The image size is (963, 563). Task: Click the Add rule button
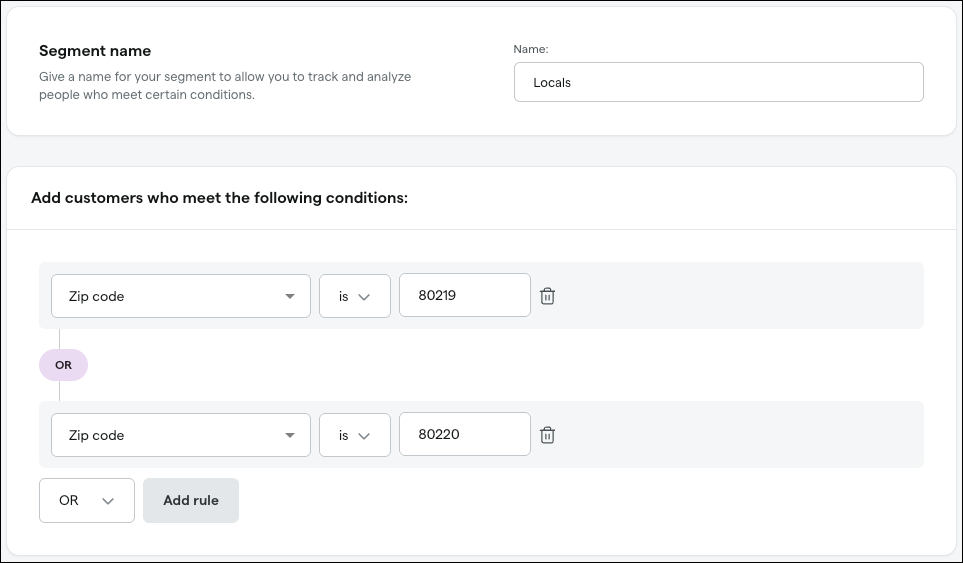(x=191, y=500)
